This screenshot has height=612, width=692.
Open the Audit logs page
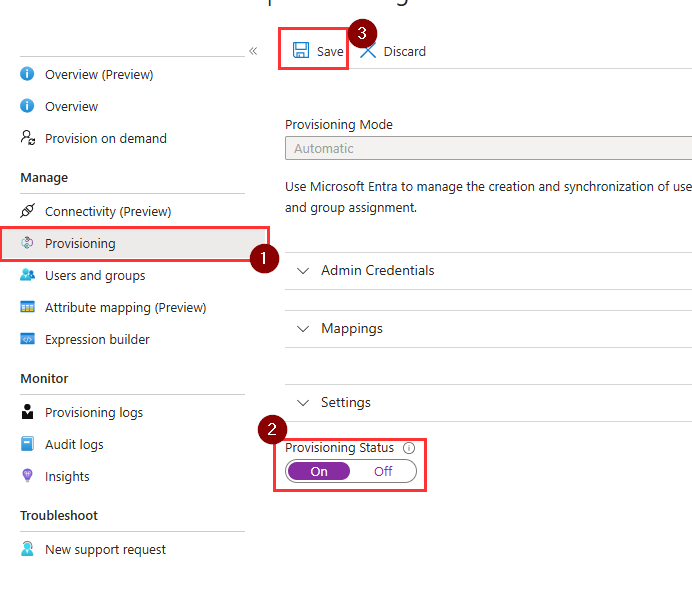[74, 444]
